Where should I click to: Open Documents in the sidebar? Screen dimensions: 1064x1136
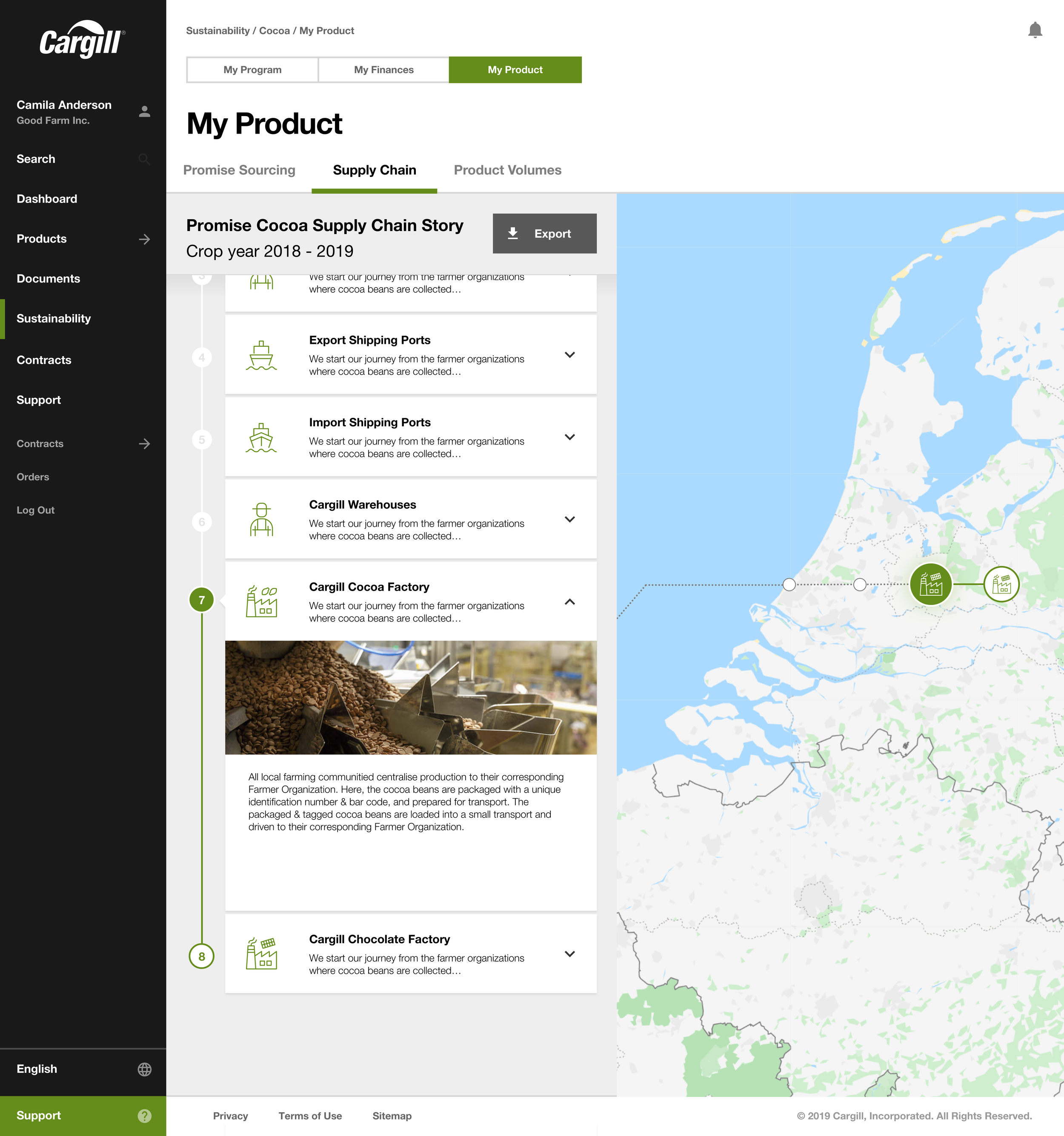coord(49,279)
